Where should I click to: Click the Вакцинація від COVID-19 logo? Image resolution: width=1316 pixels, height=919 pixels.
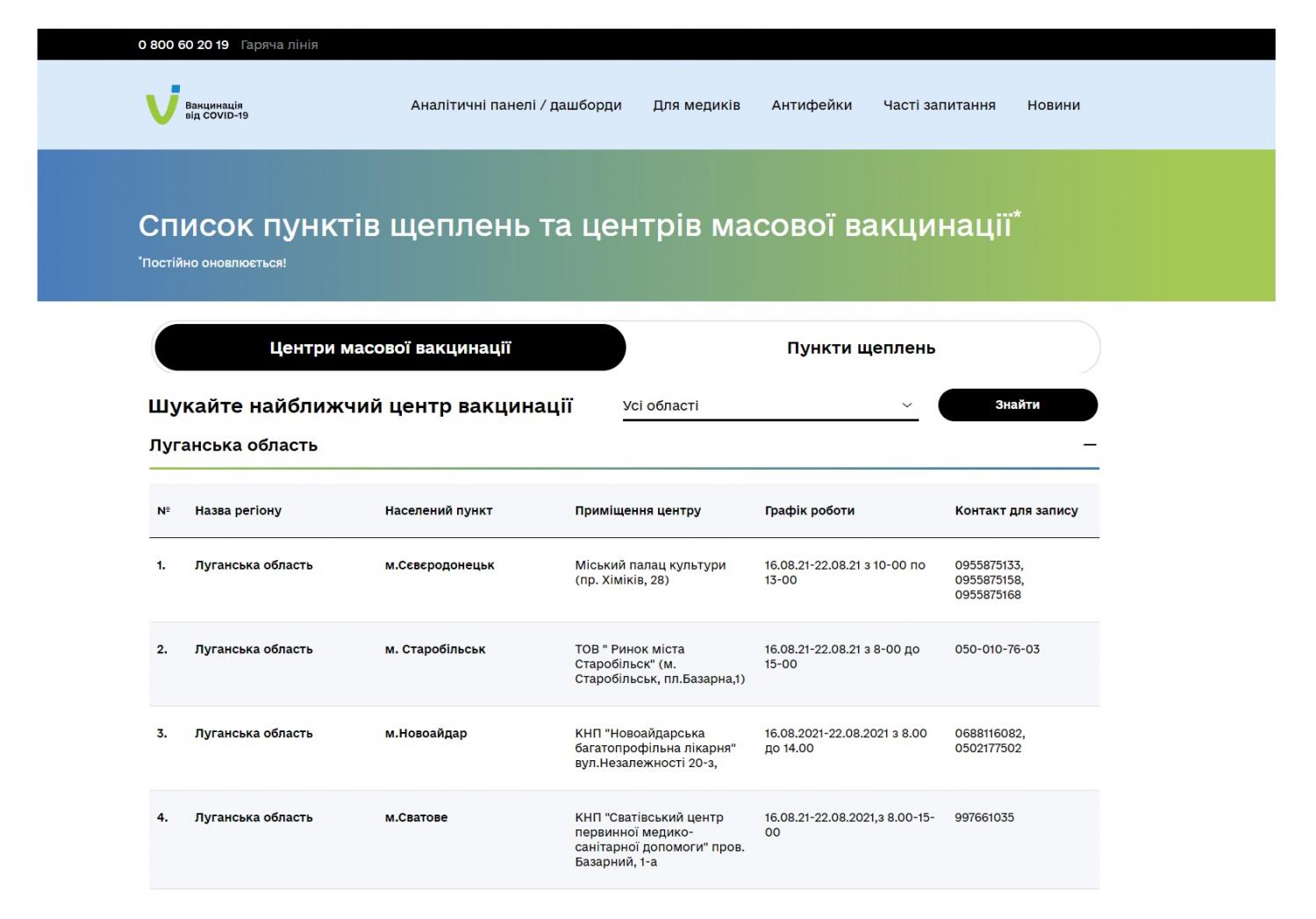click(197, 105)
